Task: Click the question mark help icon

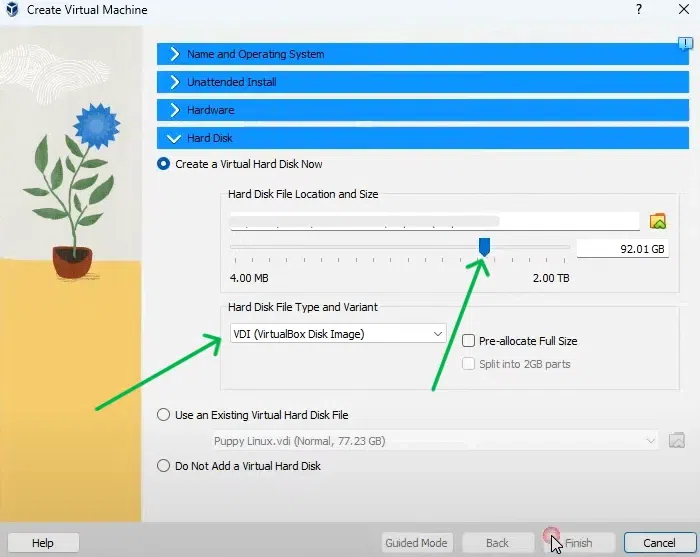Action: pyautogui.click(x=638, y=10)
